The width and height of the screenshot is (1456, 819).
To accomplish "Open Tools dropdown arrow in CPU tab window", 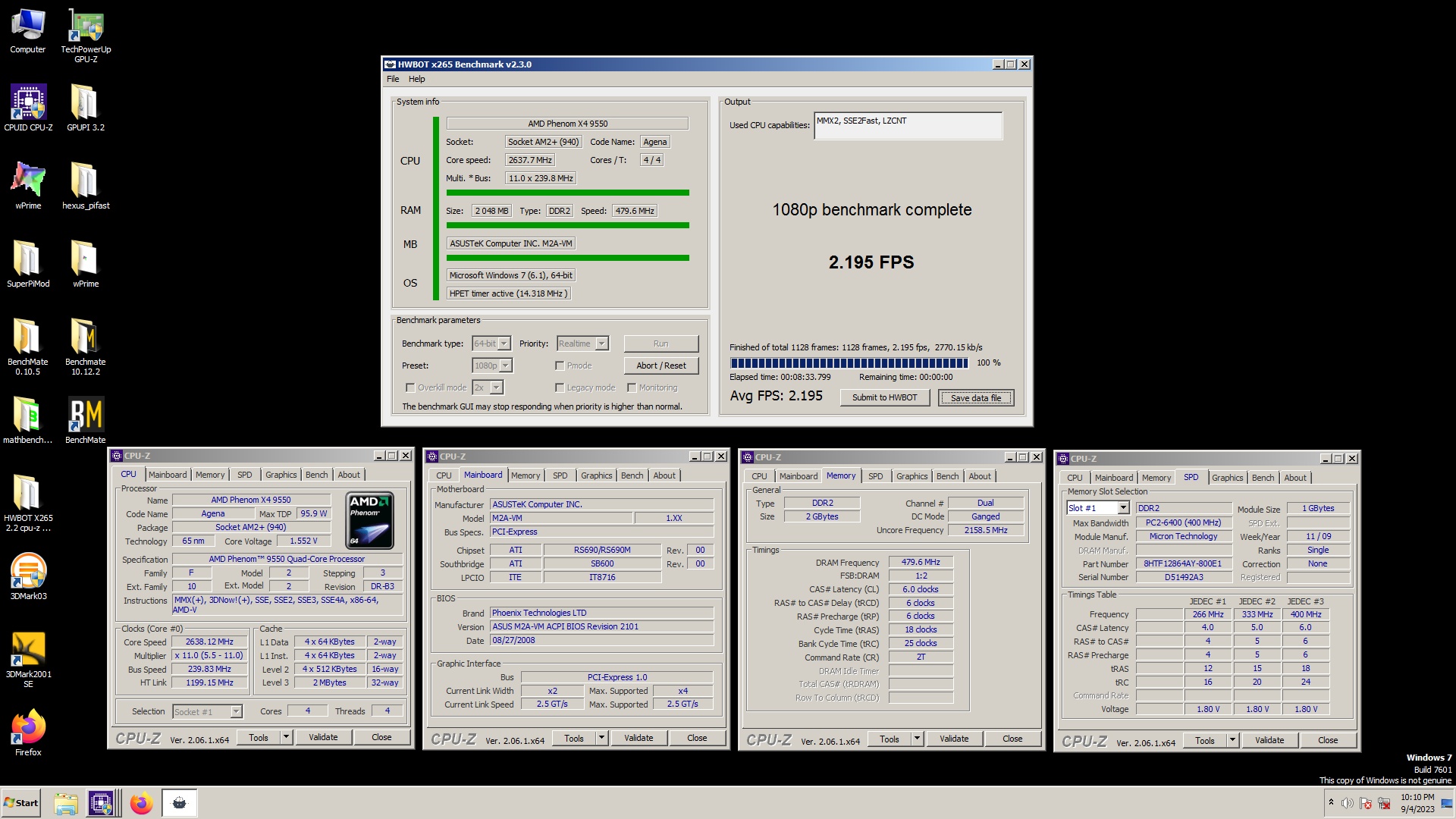I will click(286, 737).
